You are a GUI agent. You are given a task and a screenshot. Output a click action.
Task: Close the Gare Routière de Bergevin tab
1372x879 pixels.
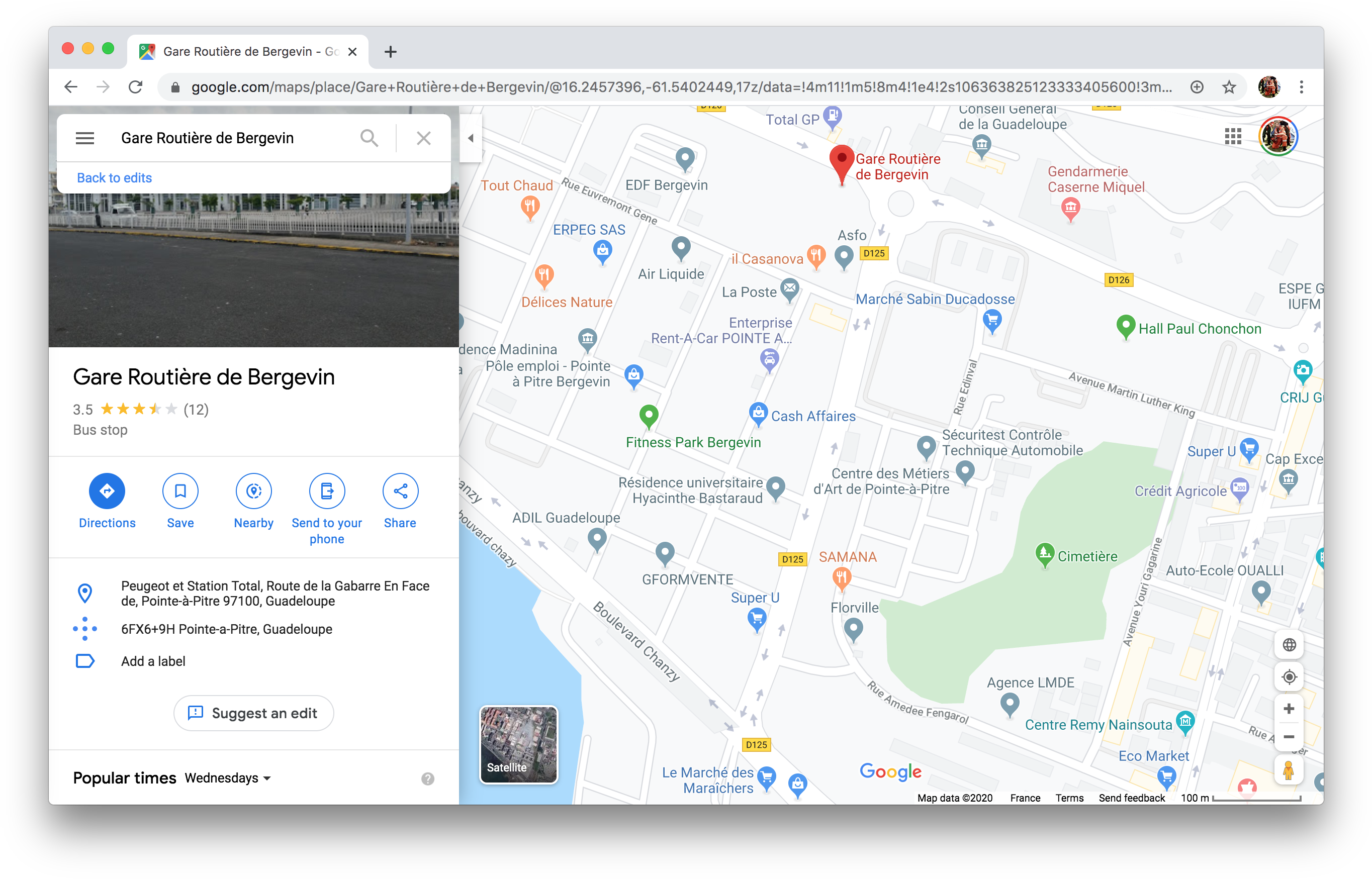tap(352, 52)
